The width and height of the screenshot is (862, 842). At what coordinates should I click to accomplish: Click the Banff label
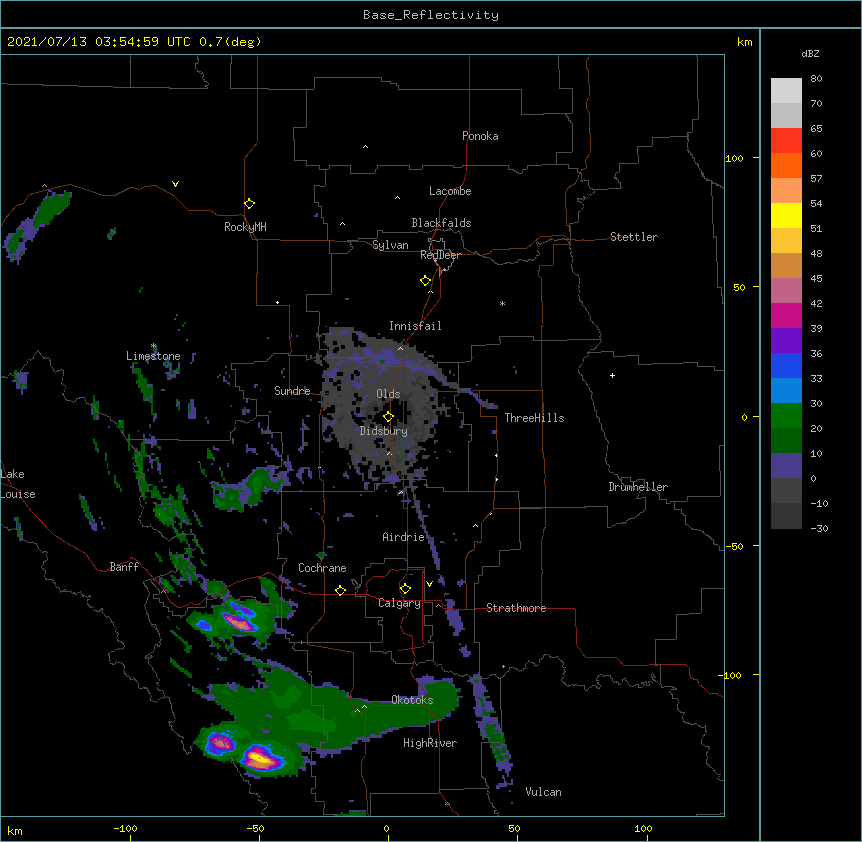124,567
